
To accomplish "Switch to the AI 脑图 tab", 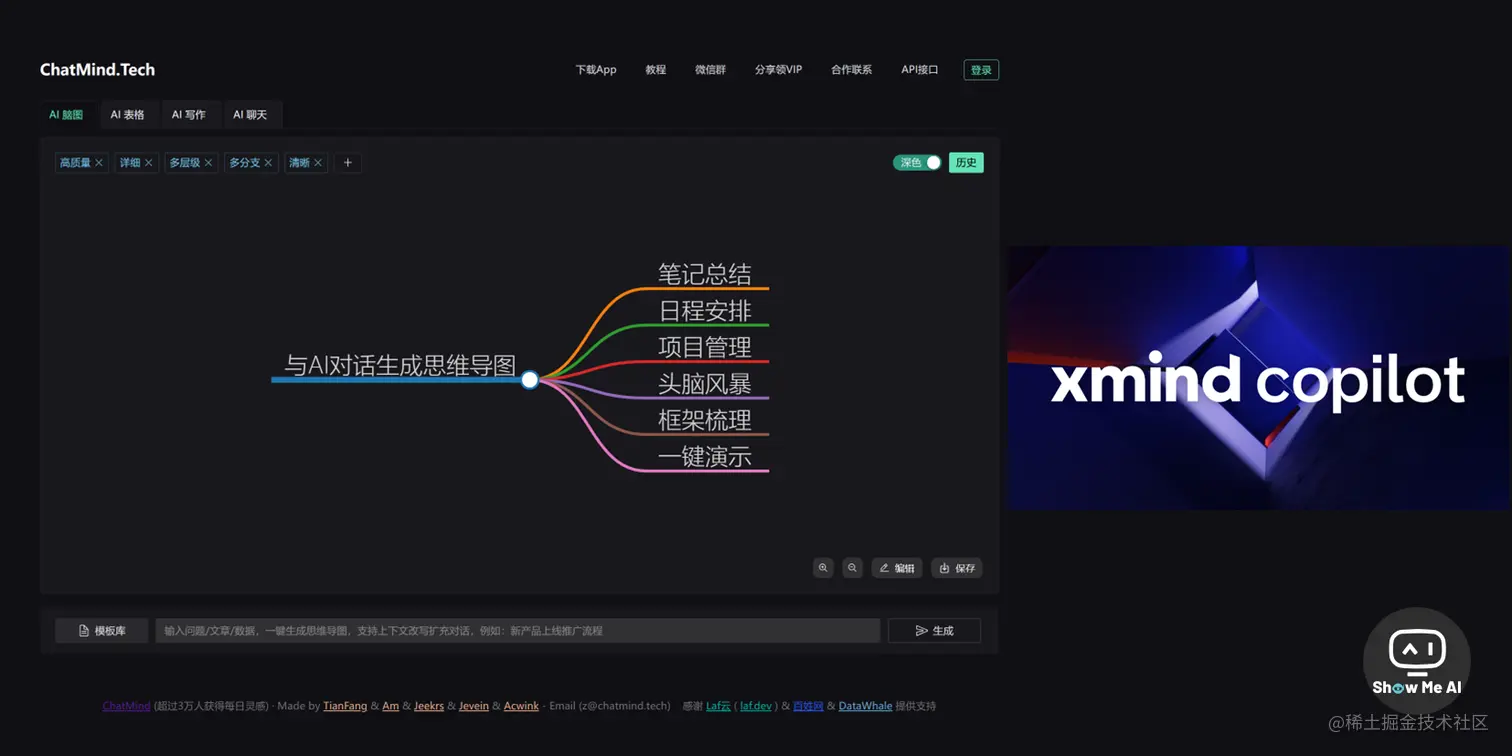I will tap(66, 115).
